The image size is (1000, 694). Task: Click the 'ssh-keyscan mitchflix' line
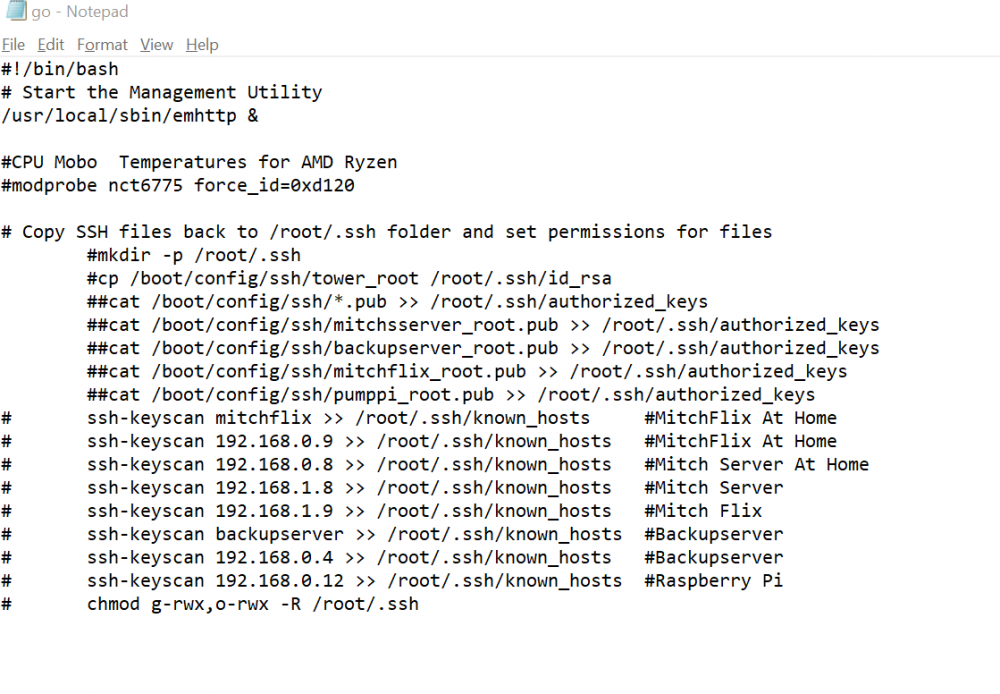pos(339,418)
